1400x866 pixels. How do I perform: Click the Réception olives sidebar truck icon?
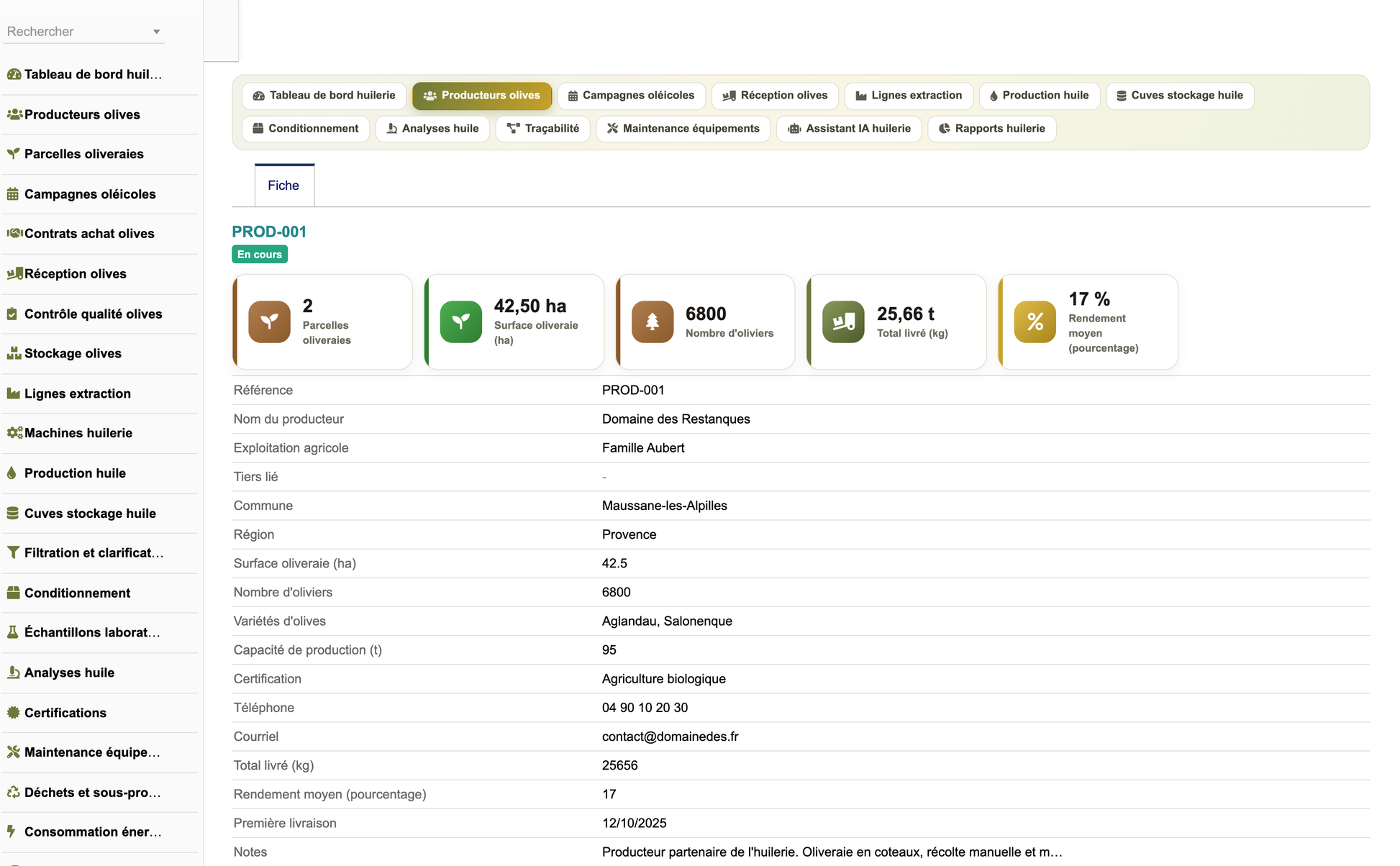pos(14,273)
